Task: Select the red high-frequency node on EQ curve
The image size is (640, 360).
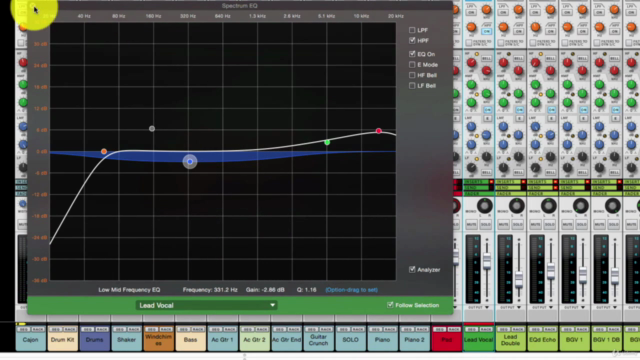Action: point(379,131)
